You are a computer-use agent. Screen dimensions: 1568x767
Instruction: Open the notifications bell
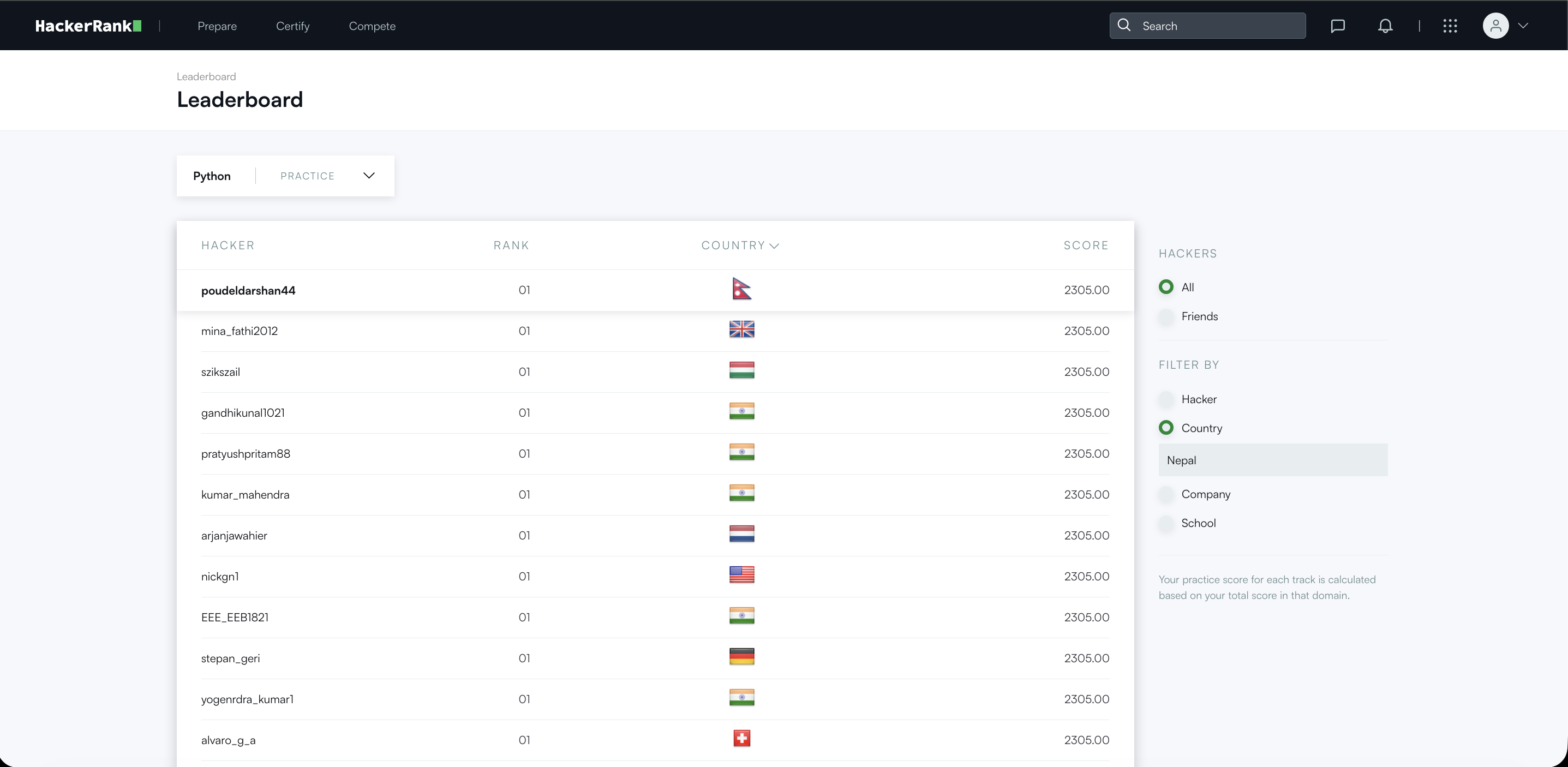1385,26
